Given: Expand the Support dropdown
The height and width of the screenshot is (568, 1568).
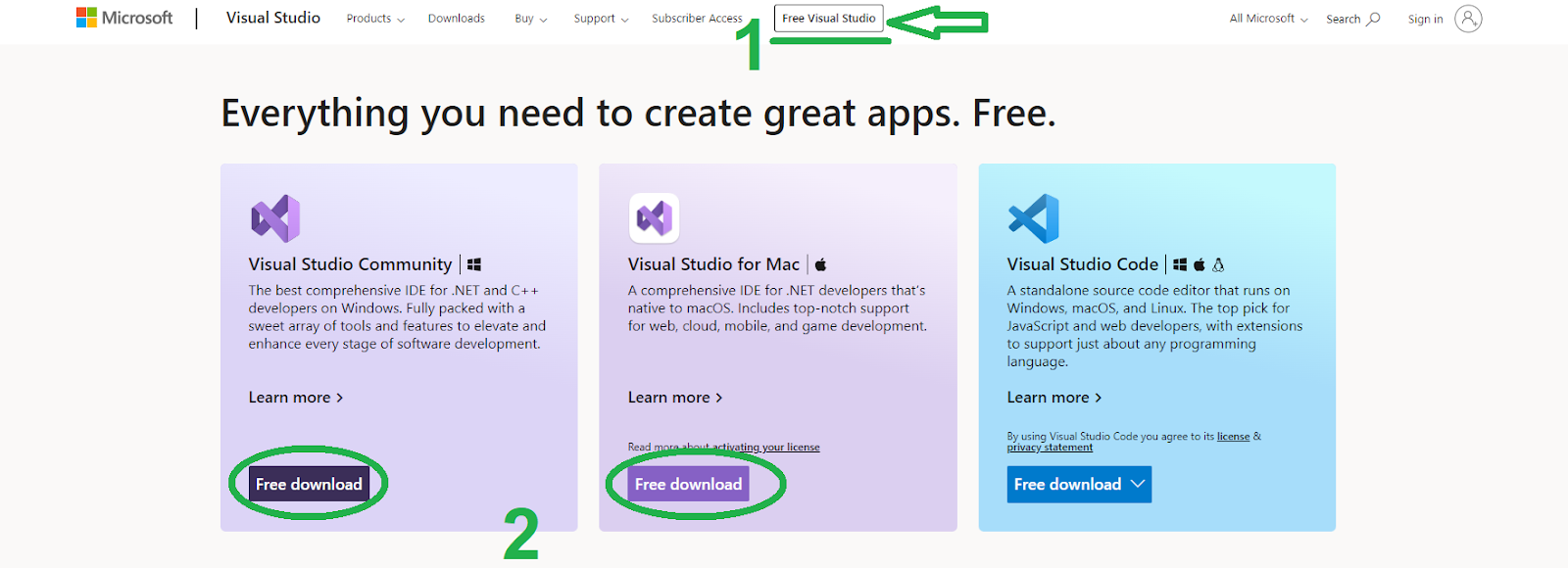Looking at the screenshot, I should 601,19.
